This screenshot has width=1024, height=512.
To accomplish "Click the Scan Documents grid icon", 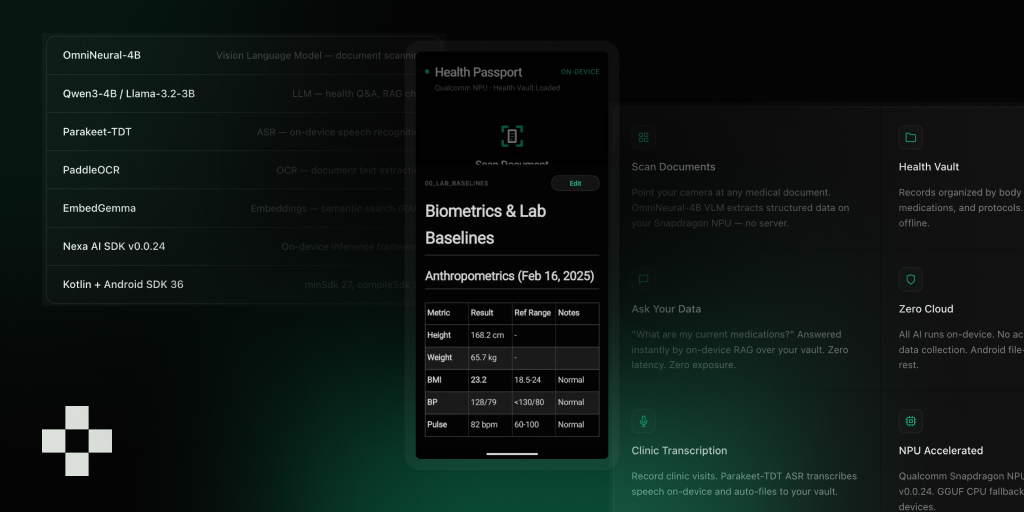I will tap(643, 137).
